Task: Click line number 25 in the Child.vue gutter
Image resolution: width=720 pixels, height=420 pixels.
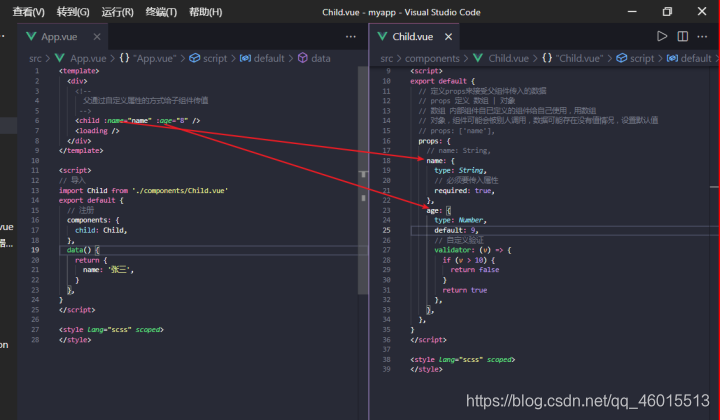Action: coord(387,230)
